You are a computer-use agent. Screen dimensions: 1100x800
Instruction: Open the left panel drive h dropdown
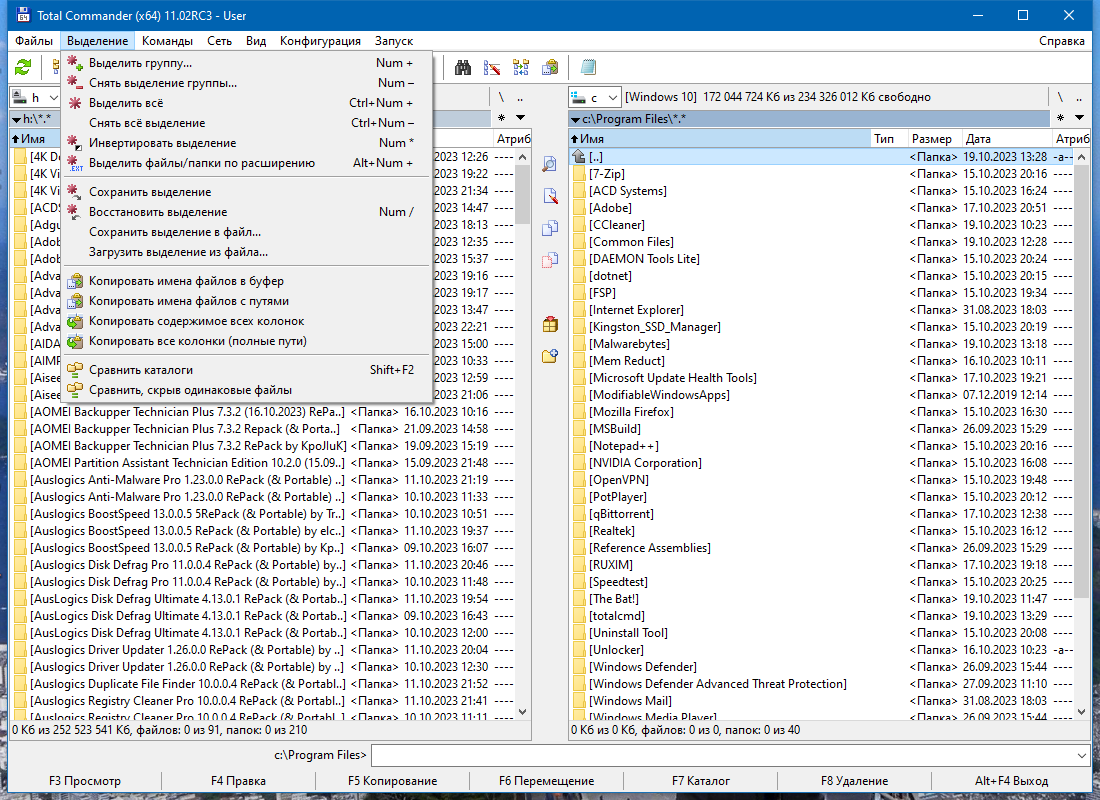click(34, 98)
